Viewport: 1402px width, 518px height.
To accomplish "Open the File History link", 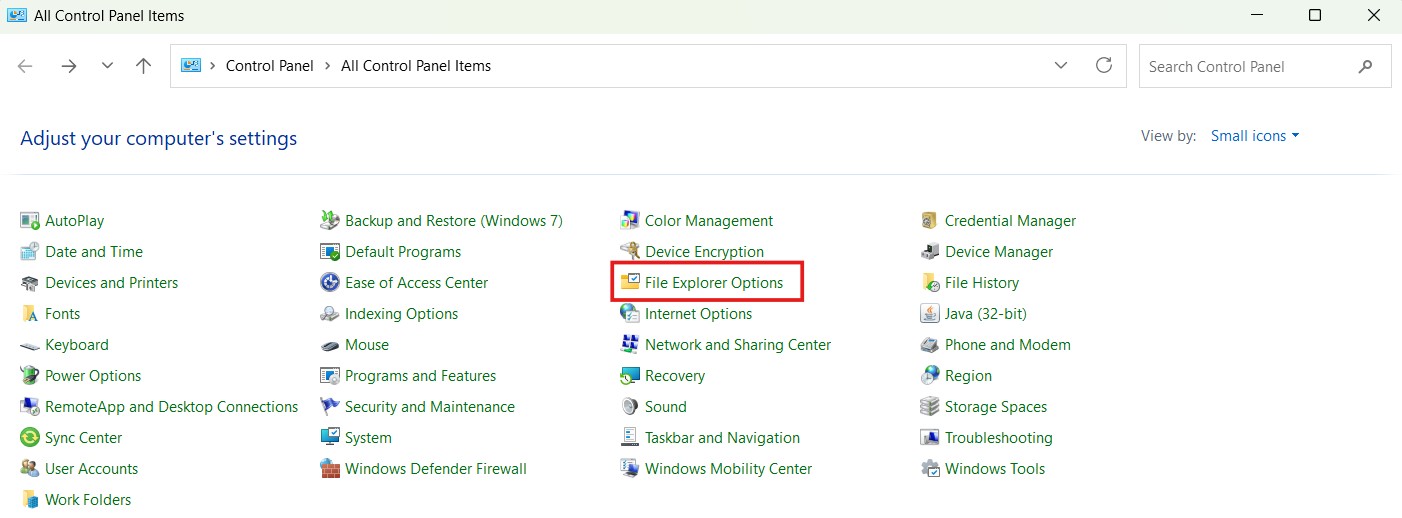I will point(982,283).
